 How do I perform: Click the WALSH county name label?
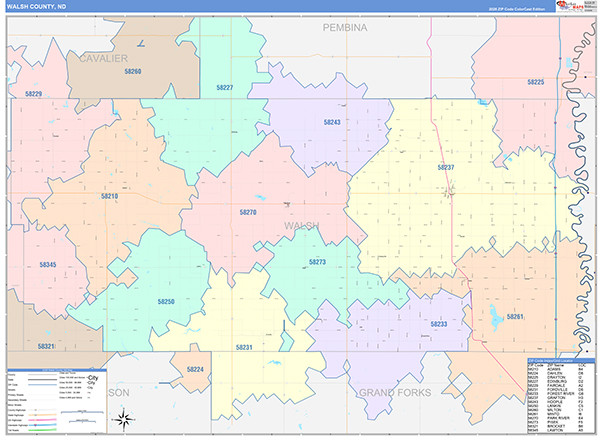[x=302, y=225]
